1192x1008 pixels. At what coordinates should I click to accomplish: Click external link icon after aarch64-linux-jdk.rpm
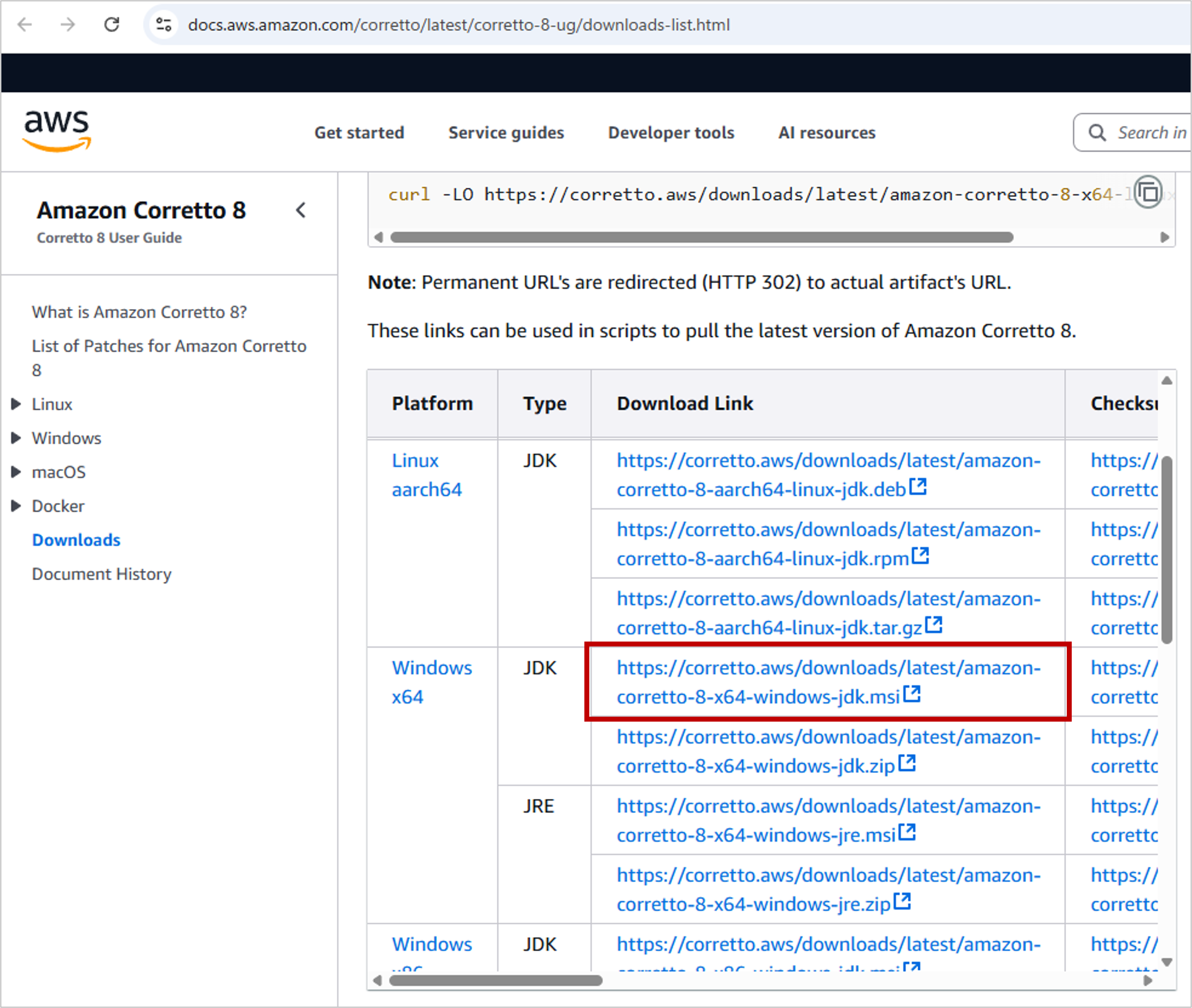(920, 555)
